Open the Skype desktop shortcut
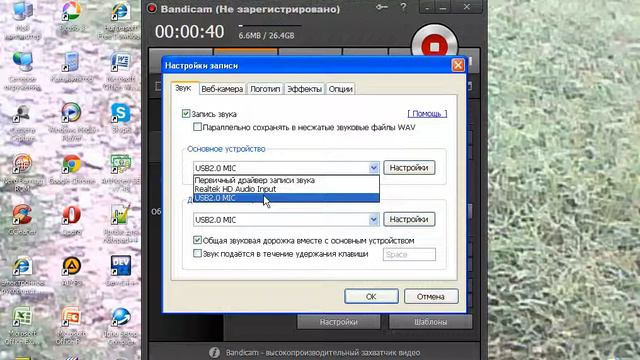 120,113
